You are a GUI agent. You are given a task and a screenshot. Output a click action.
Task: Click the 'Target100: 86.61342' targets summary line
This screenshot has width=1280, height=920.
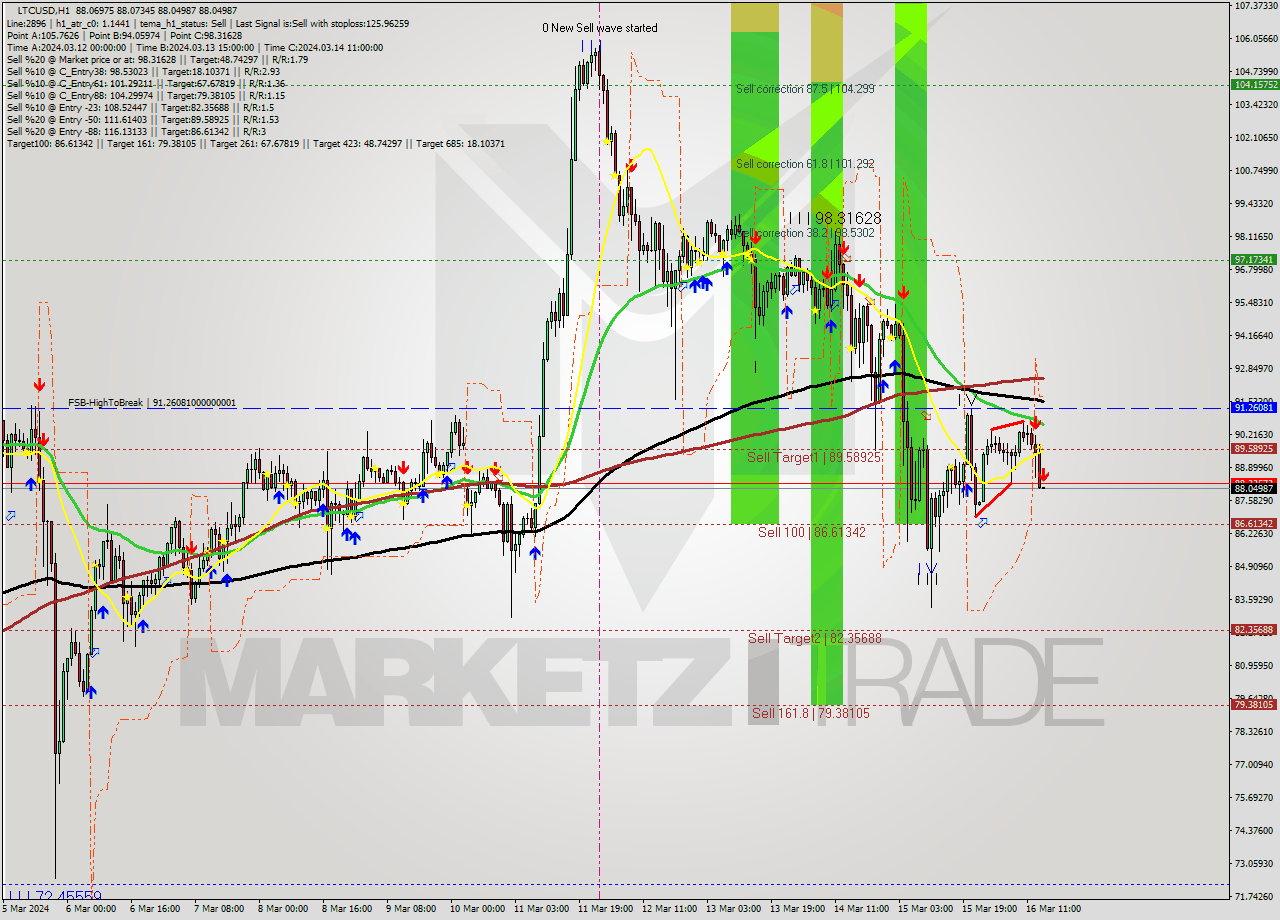(256, 143)
